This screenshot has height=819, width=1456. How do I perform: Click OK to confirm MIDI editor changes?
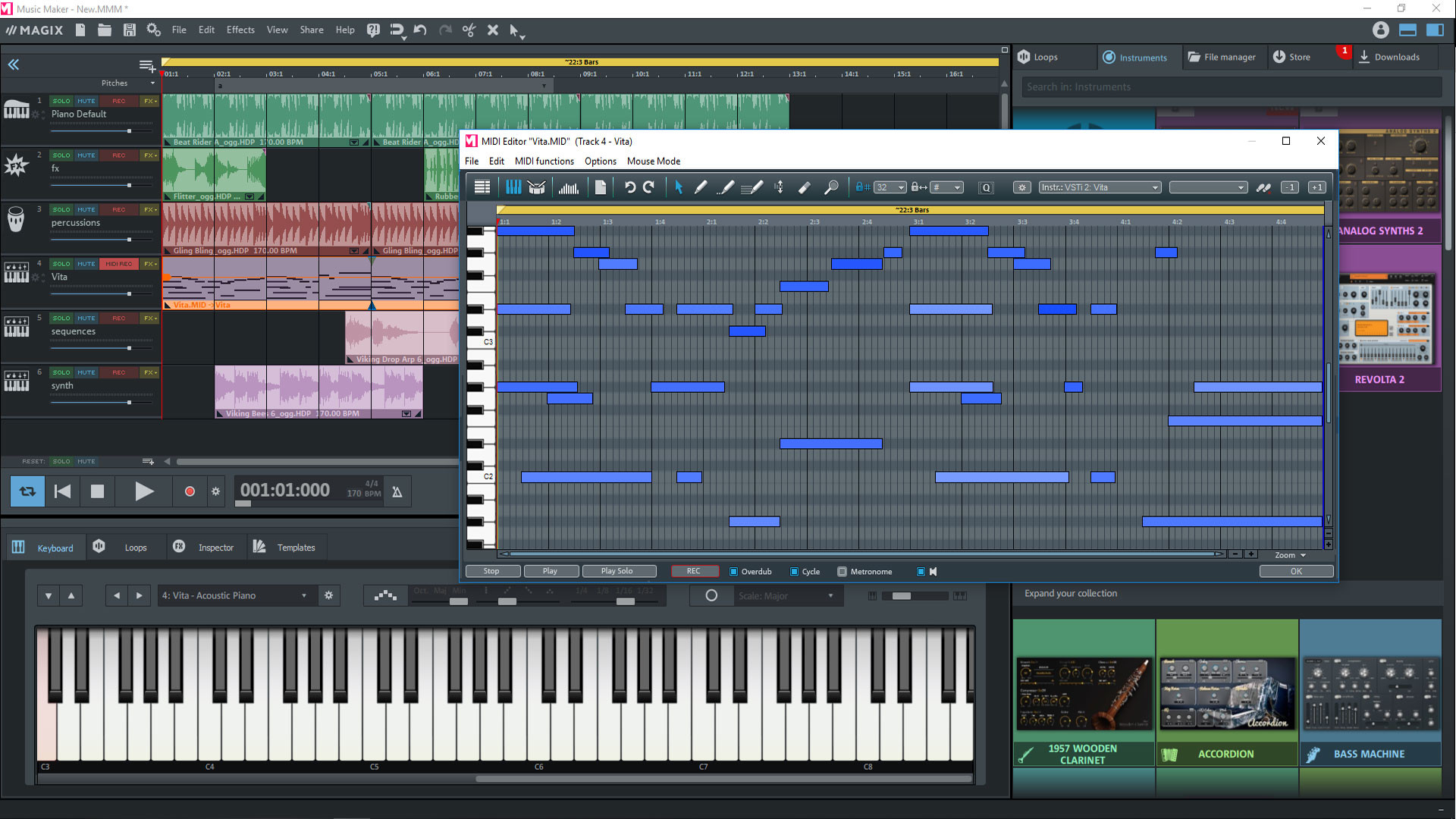pyautogui.click(x=1295, y=571)
